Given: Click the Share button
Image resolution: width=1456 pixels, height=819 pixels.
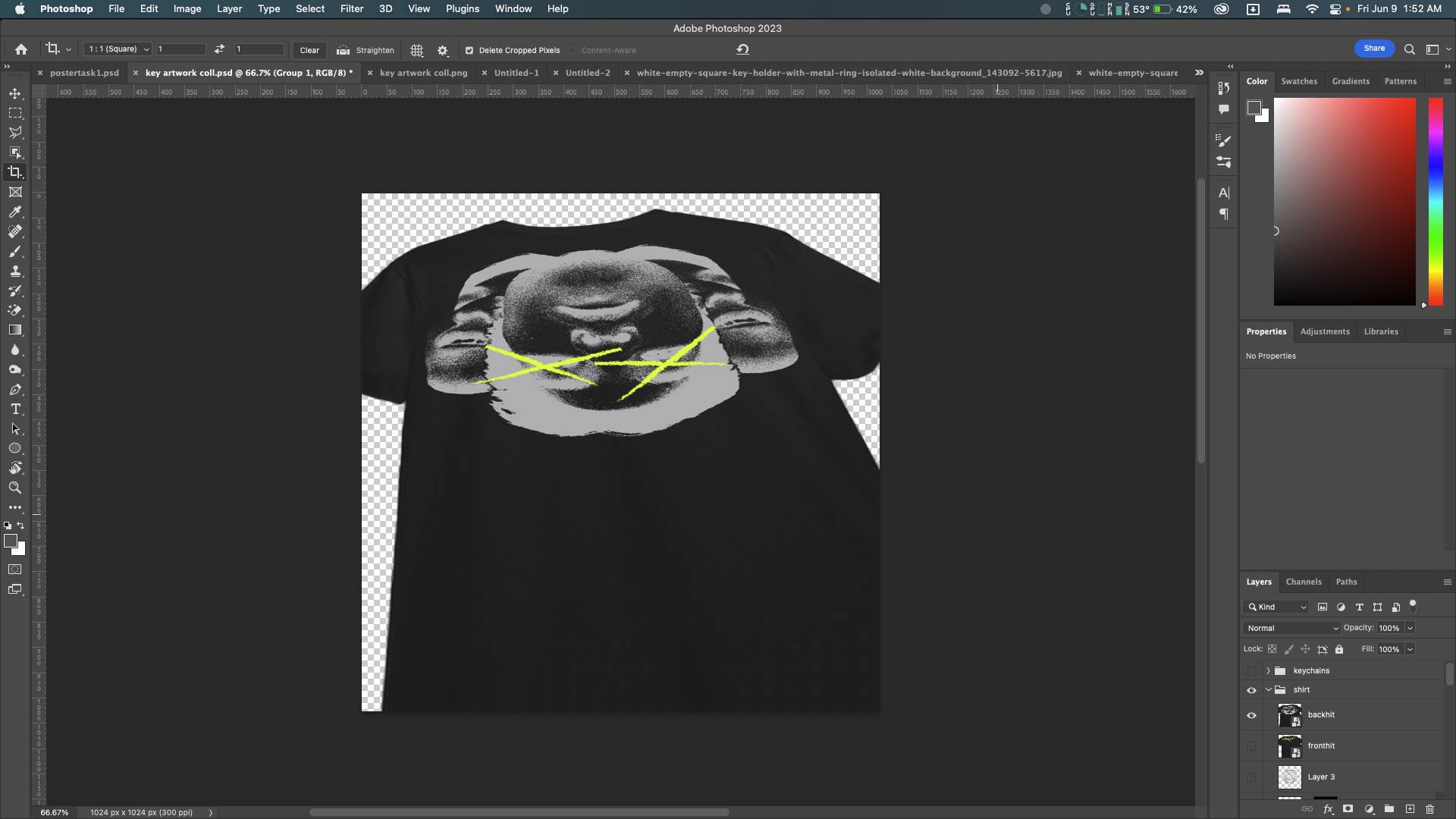Looking at the screenshot, I should (1373, 49).
